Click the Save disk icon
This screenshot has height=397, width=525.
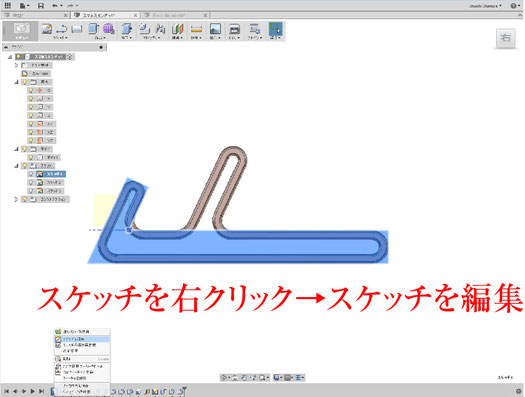point(41,6)
